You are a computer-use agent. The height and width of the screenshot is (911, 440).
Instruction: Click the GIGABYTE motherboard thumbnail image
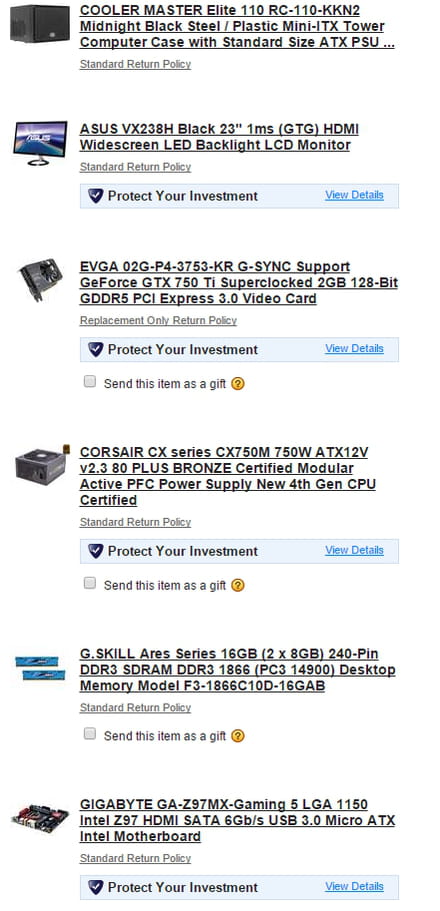(40, 819)
